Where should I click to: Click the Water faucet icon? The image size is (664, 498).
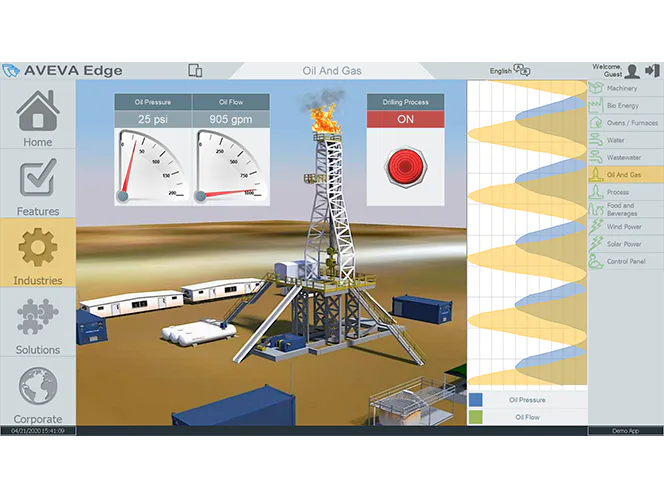[596, 140]
